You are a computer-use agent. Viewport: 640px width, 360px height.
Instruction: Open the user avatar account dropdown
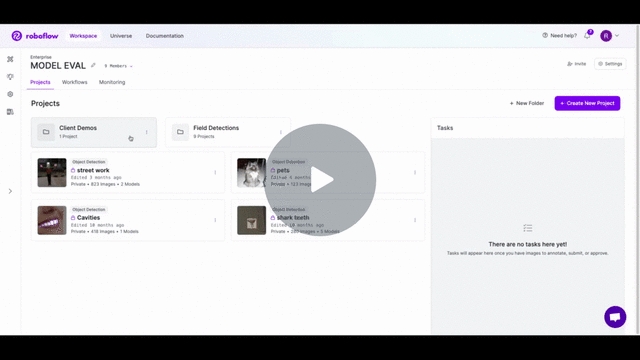pos(609,36)
